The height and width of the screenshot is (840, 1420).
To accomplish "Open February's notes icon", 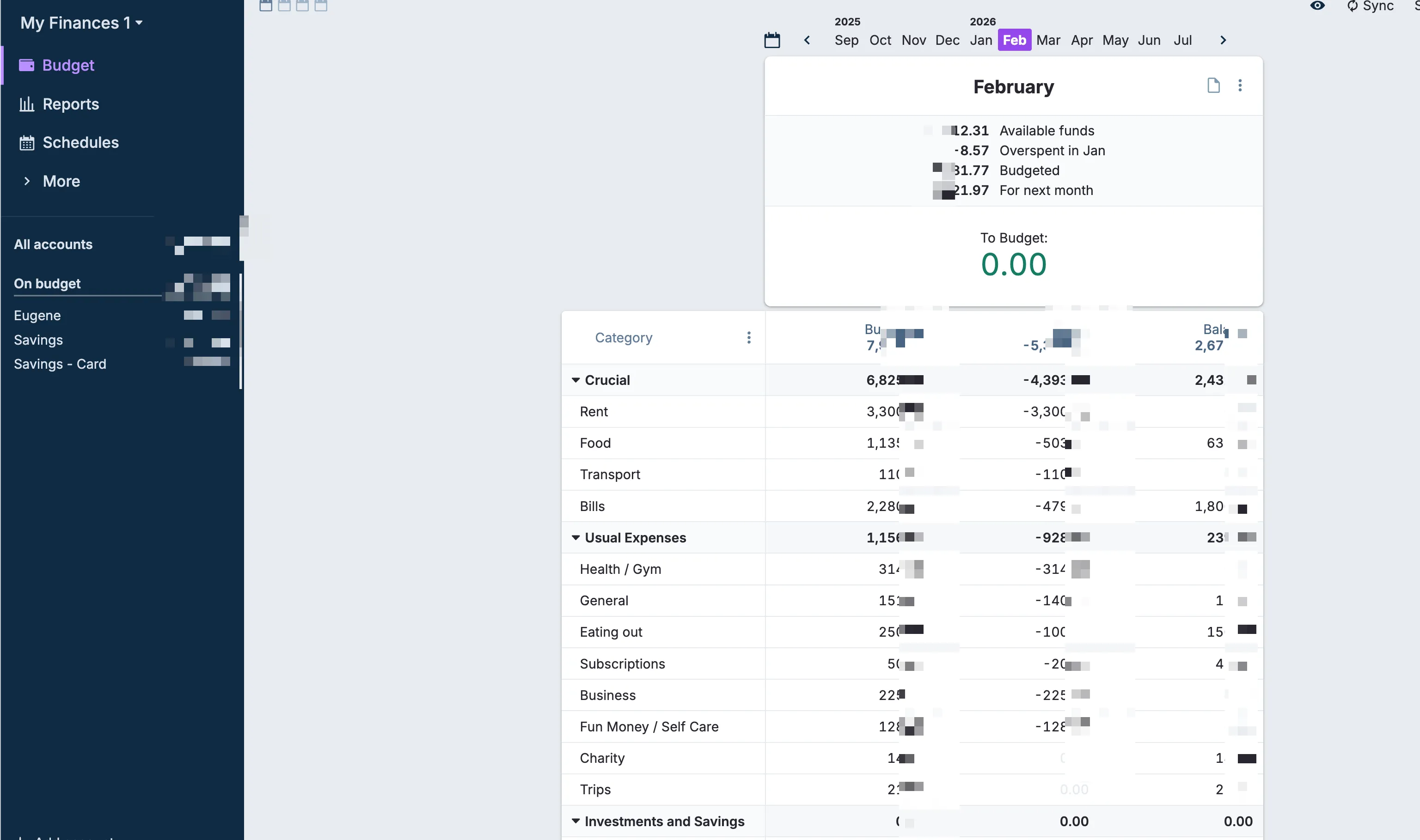I will pyautogui.click(x=1213, y=85).
